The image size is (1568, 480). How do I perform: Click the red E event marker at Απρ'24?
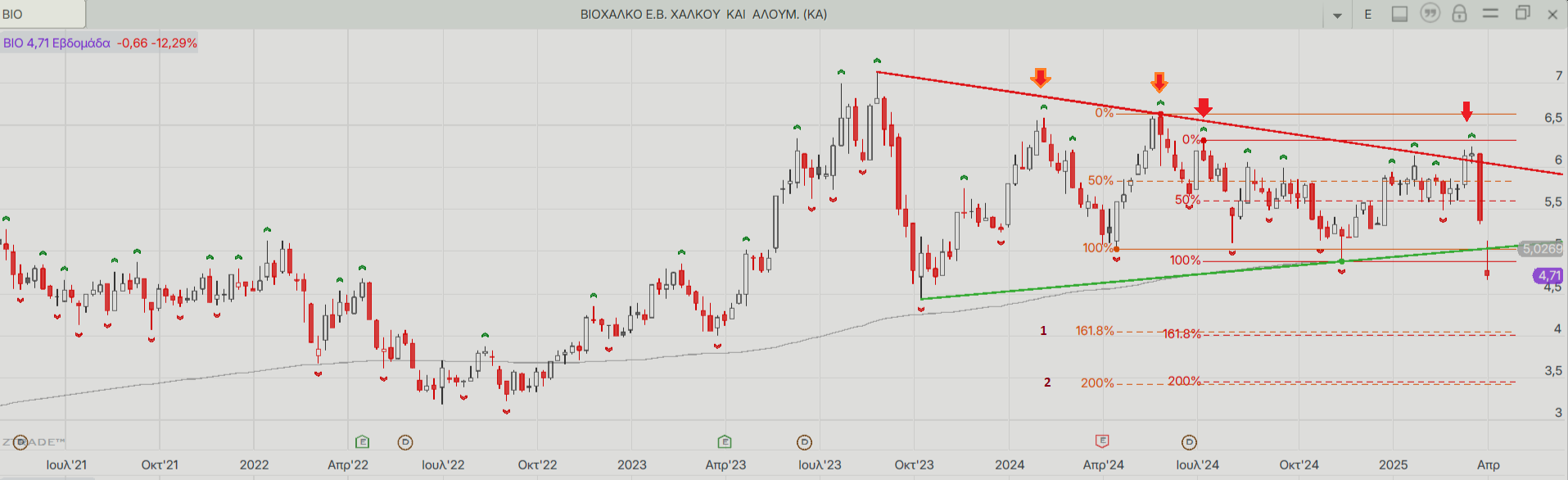pos(1102,442)
